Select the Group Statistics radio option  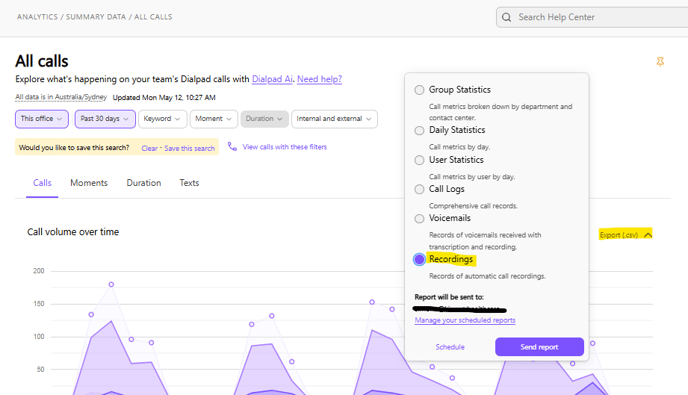(419, 90)
